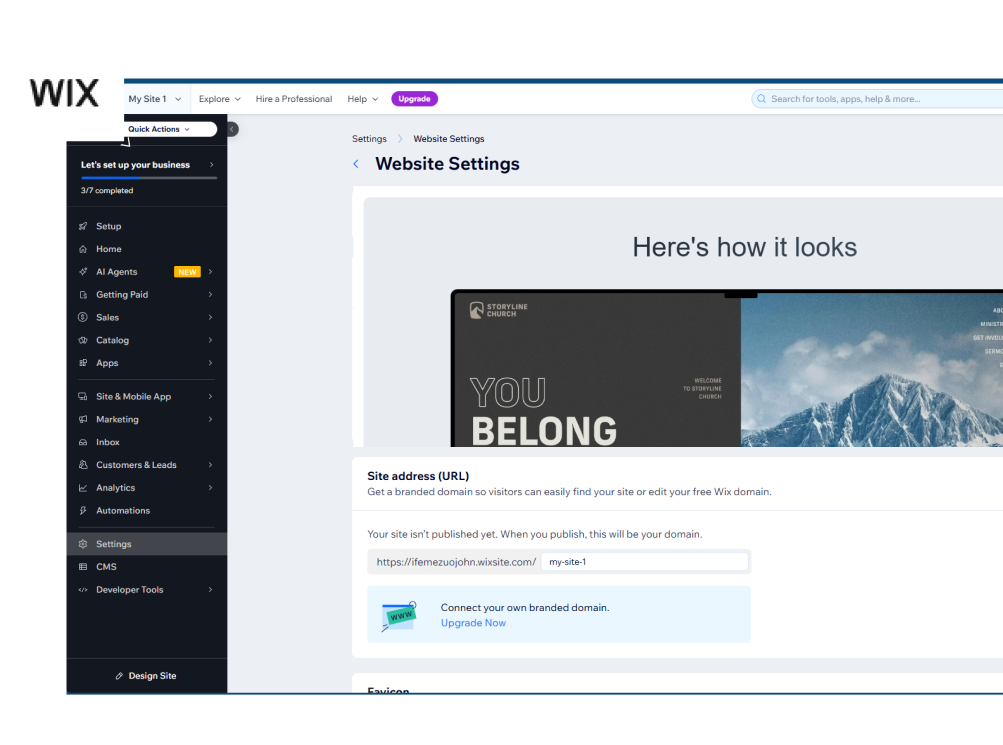Click the Upgrade Now link
This screenshot has width=1003, height=745.
[473, 623]
